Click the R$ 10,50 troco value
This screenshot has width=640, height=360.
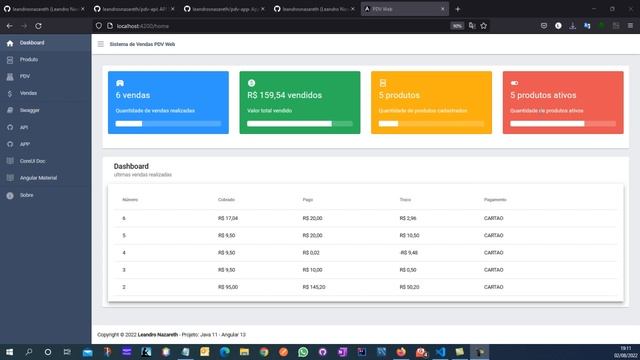point(409,236)
